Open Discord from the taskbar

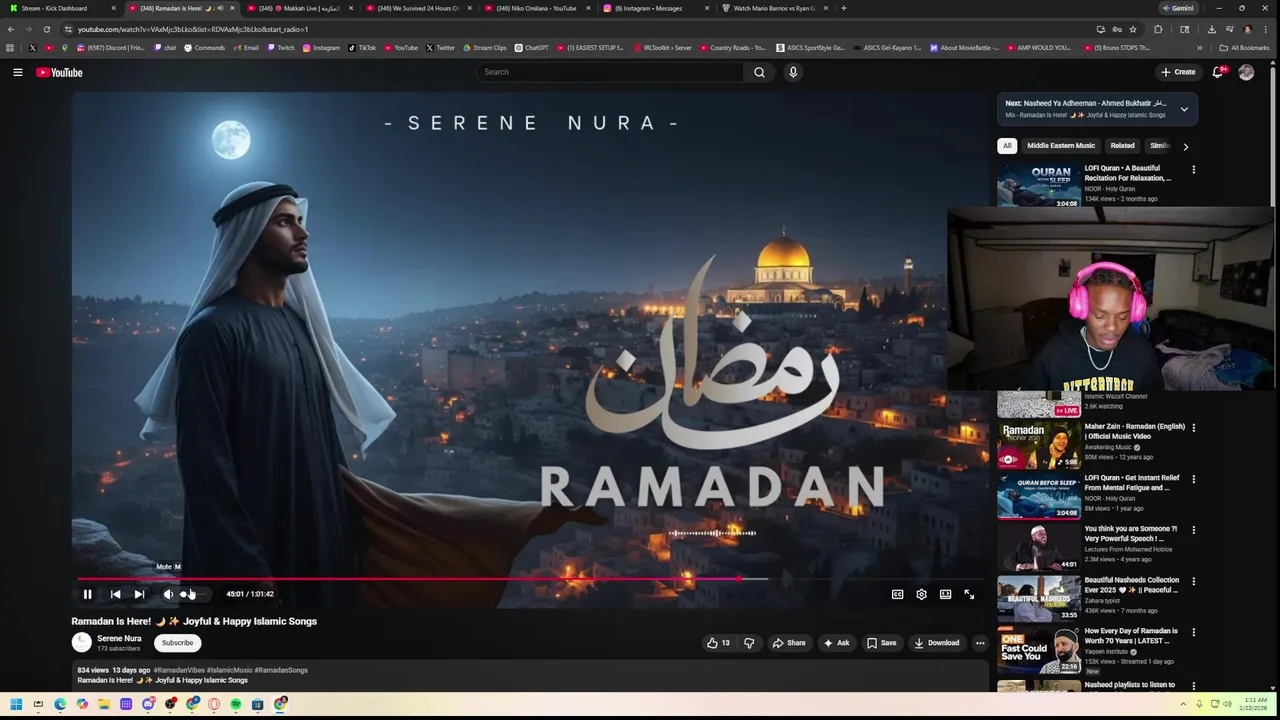point(148,704)
